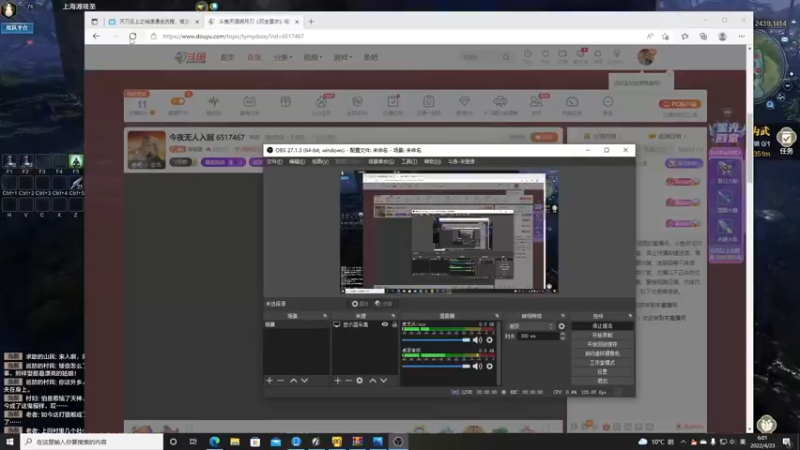Open browser settings three-dot menu
Screen dimensions: 800x450
tap(741, 36)
